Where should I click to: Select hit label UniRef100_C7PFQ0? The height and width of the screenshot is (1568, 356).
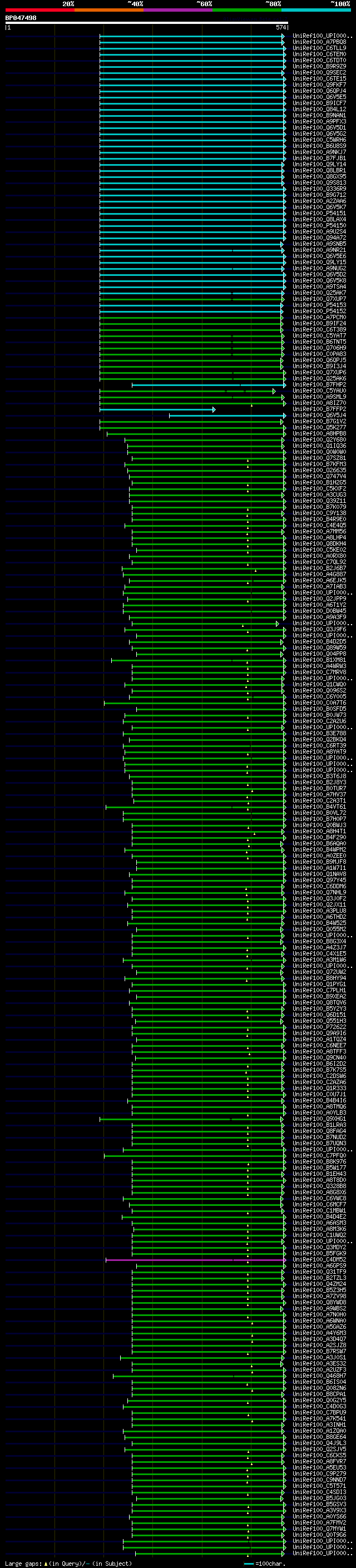[319, 1155]
